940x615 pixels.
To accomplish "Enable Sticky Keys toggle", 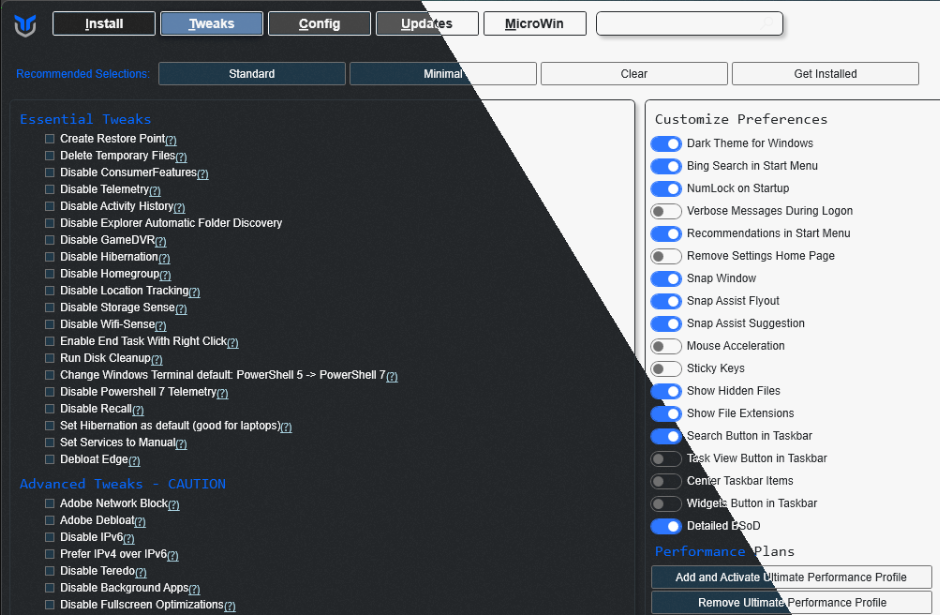I will point(666,369).
